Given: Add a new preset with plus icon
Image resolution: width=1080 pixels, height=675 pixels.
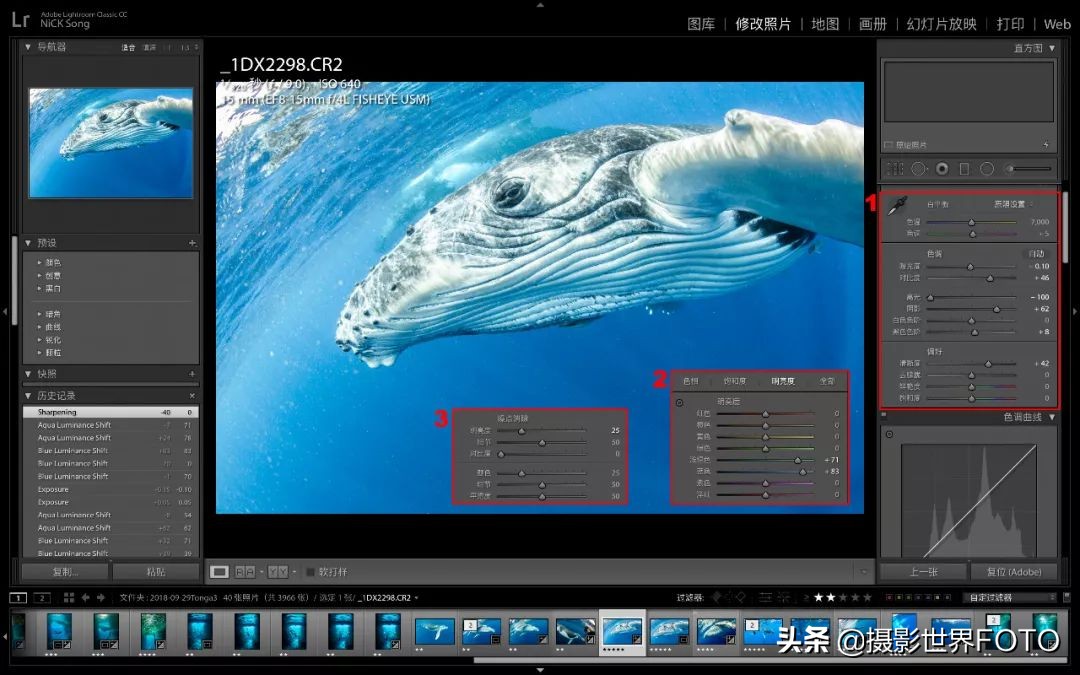Looking at the screenshot, I should (x=192, y=243).
